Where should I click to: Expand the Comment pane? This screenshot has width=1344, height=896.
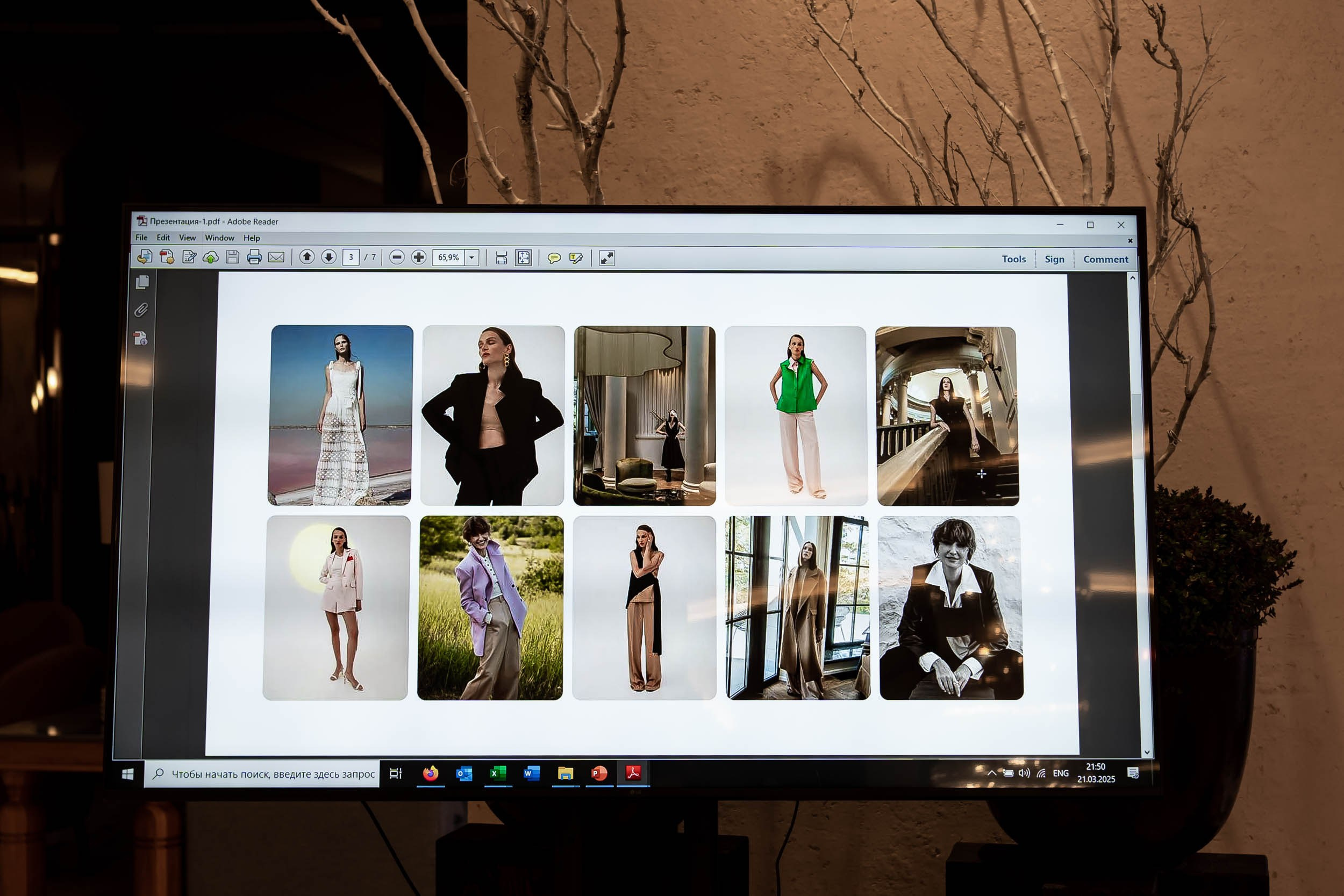(x=1105, y=260)
